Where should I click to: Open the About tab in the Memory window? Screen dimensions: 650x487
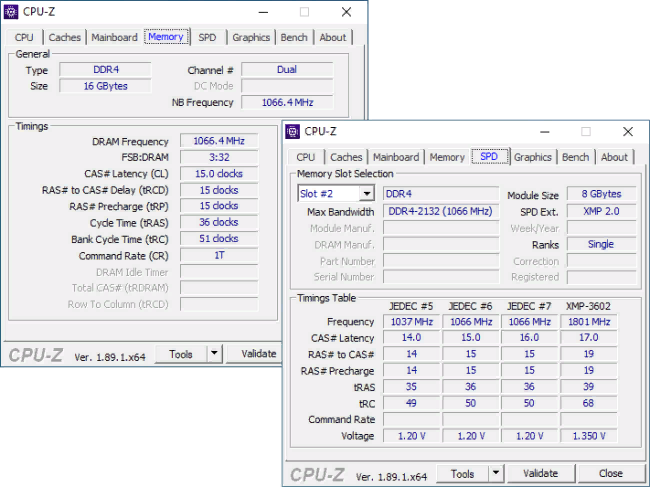click(333, 38)
